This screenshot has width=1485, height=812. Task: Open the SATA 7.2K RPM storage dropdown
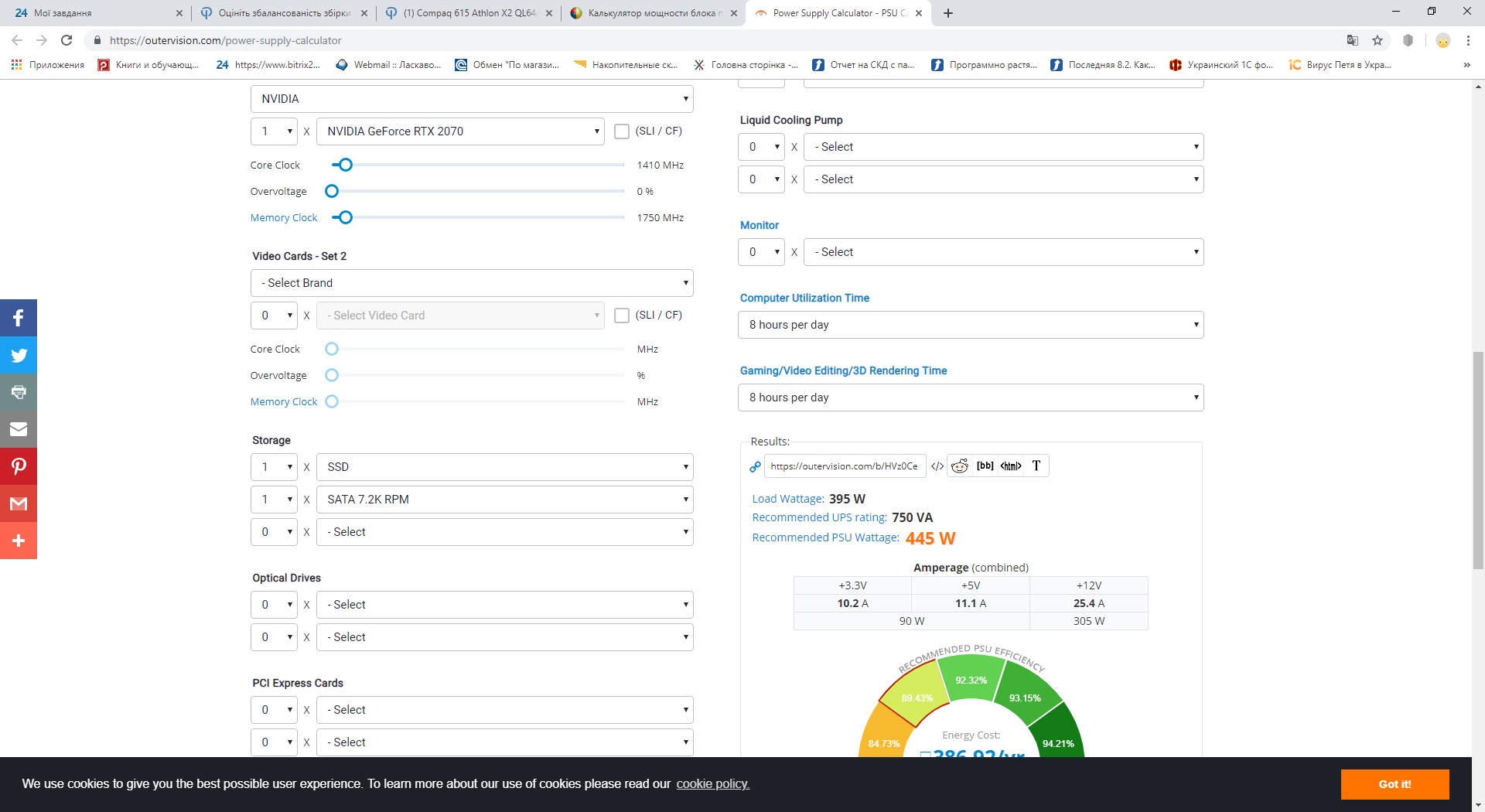click(x=504, y=500)
